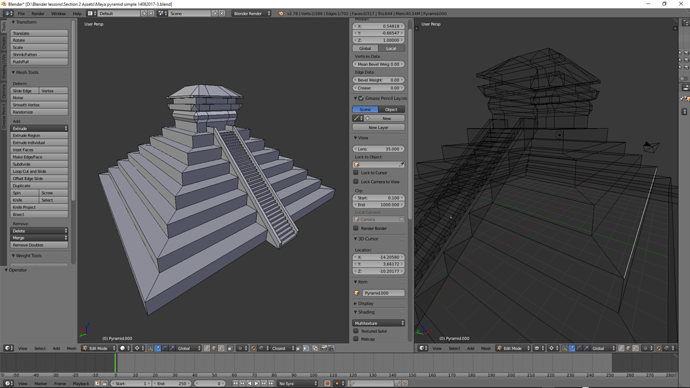Add a new screen layout with the plus icon

pos(144,14)
